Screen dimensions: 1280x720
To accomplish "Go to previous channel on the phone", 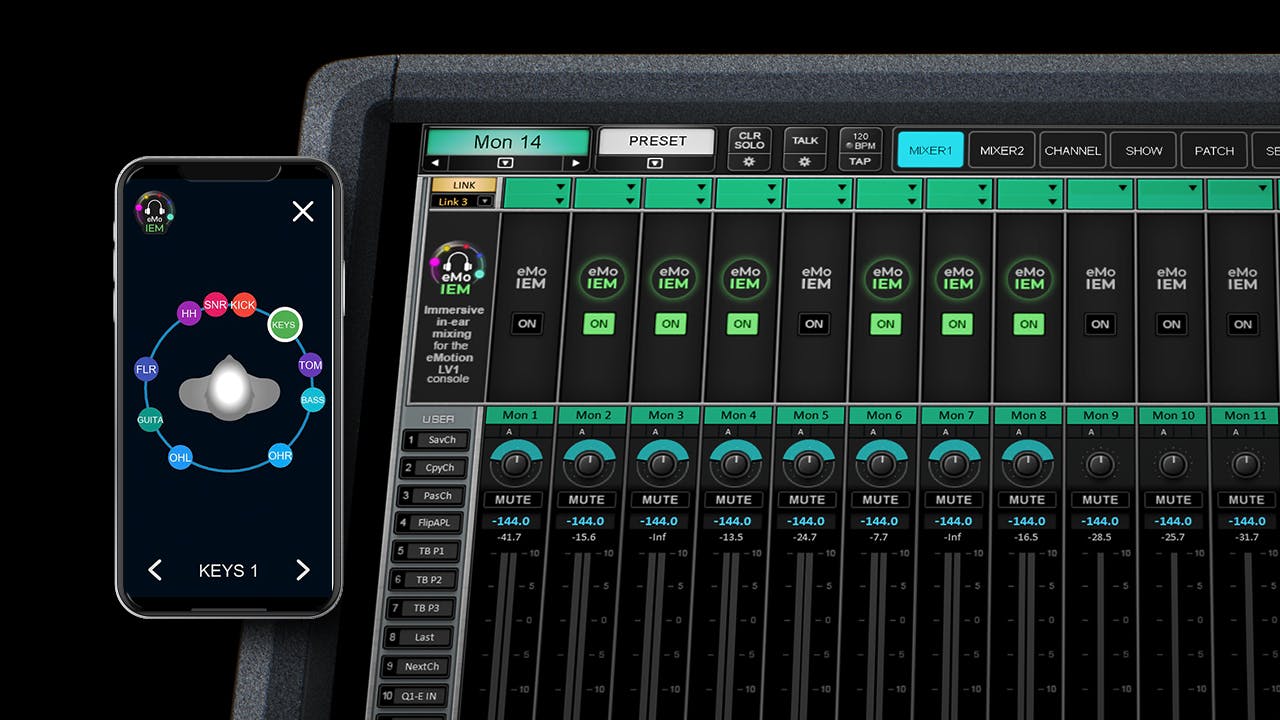I will [x=155, y=570].
